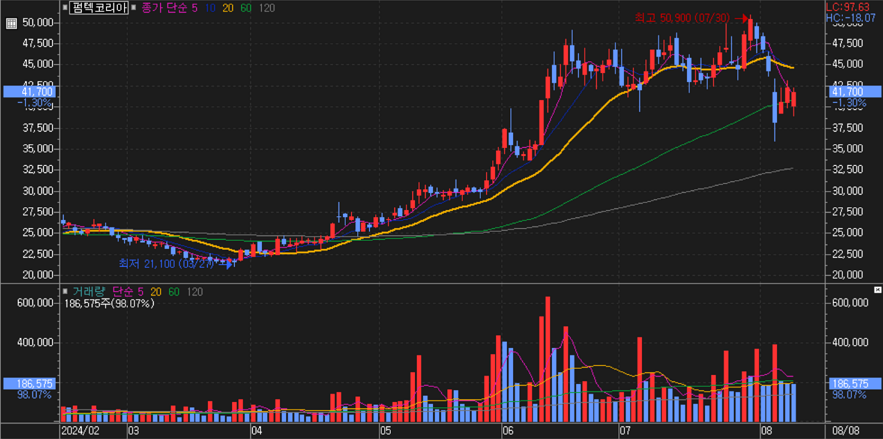Click the small square marker before 종가 단순
Viewport: 883px width, 439px height.
136,8
